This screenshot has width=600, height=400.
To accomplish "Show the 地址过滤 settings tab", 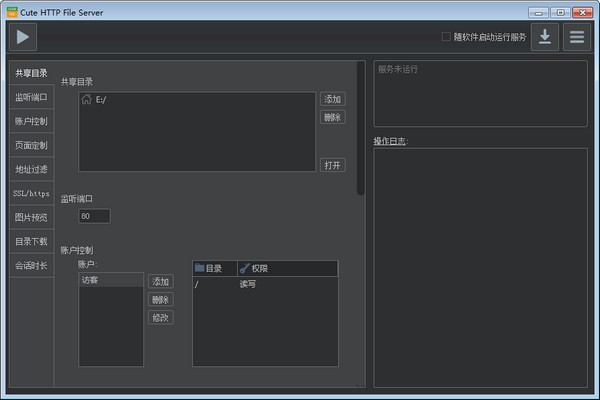I will click(31, 169).
